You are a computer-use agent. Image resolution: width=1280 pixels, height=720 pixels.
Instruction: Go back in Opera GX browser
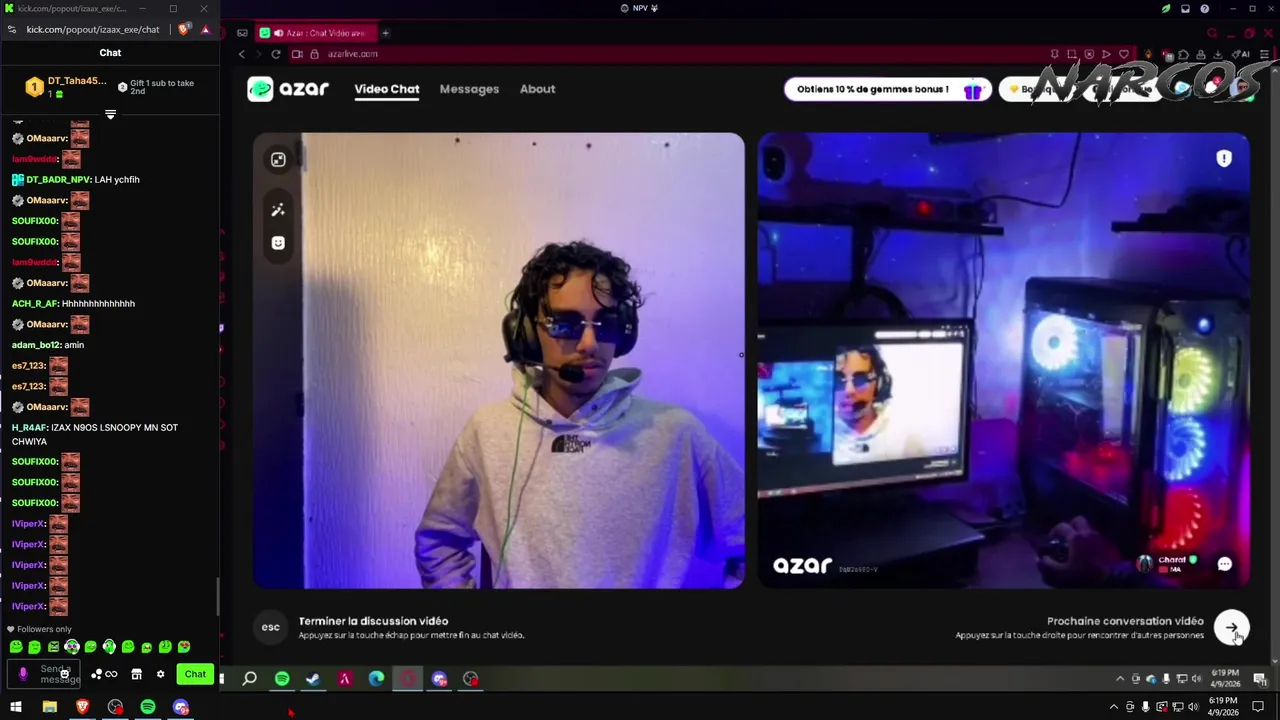(241, 54)
